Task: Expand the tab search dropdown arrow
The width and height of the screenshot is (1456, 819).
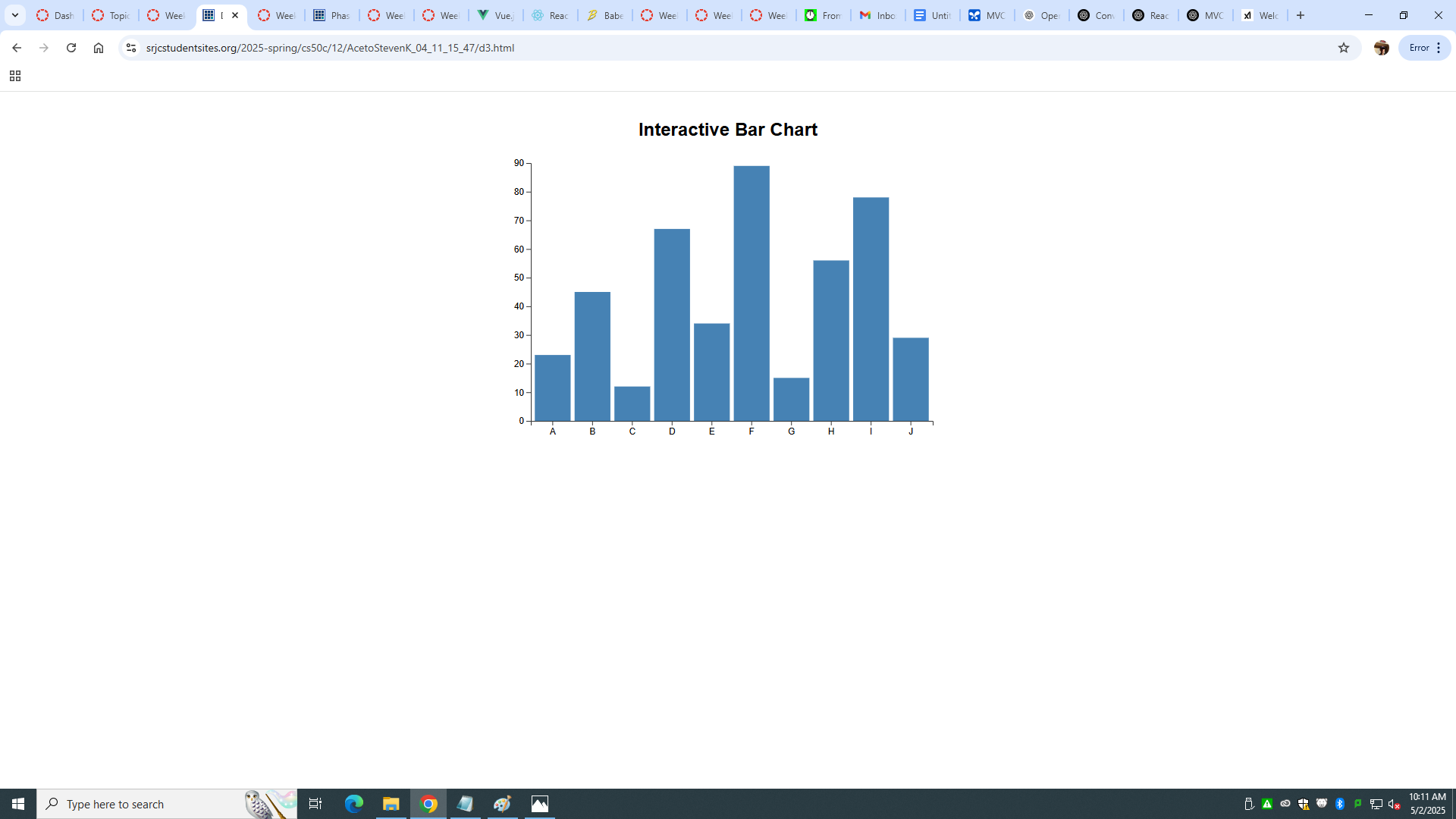Action: pos(15,15)
